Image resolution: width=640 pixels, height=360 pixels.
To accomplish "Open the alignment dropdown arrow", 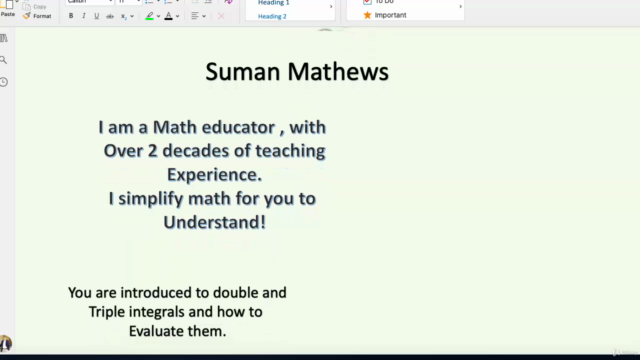I will coord(204,16).
